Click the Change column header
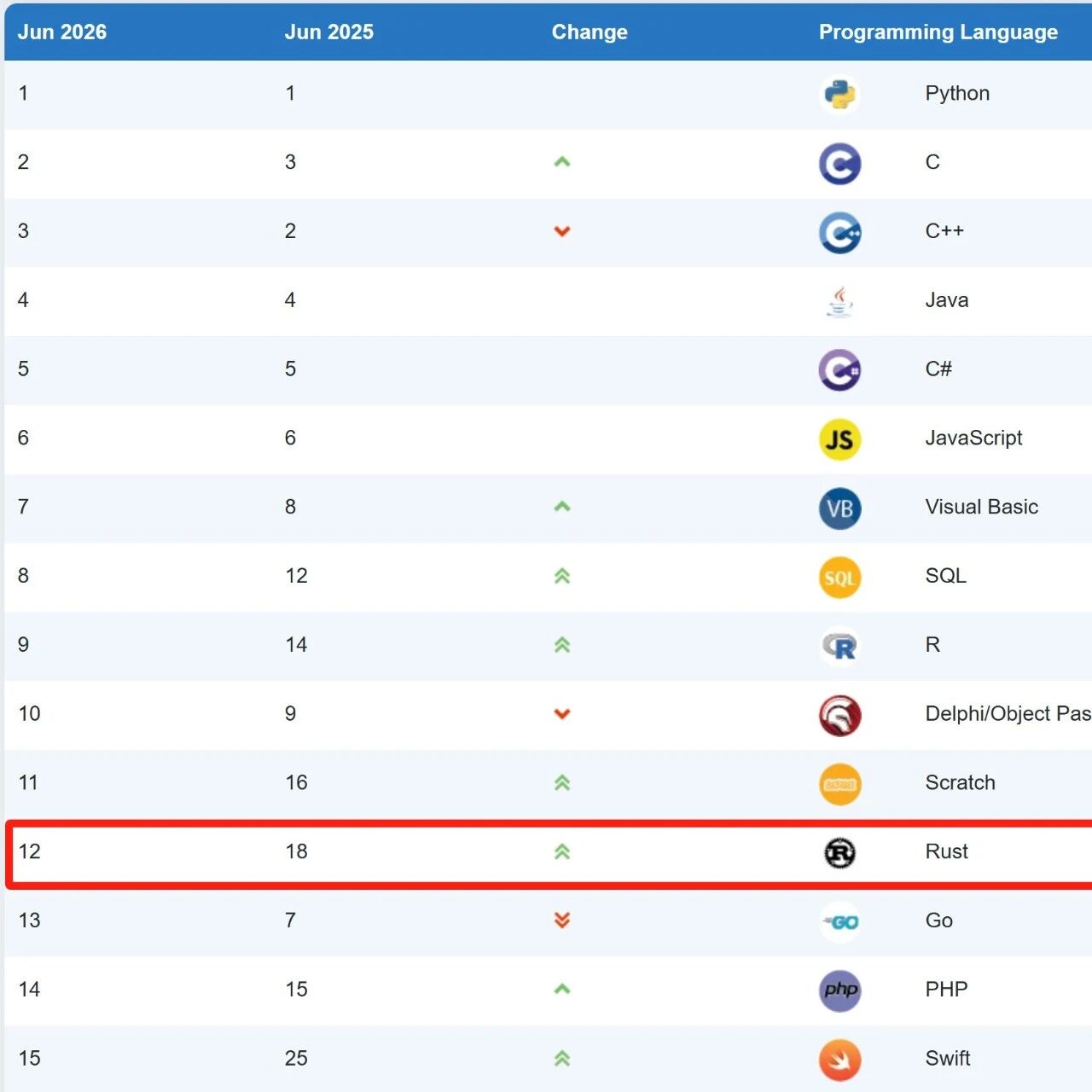Viewport: 1092px width, 1092px height. 590,32
